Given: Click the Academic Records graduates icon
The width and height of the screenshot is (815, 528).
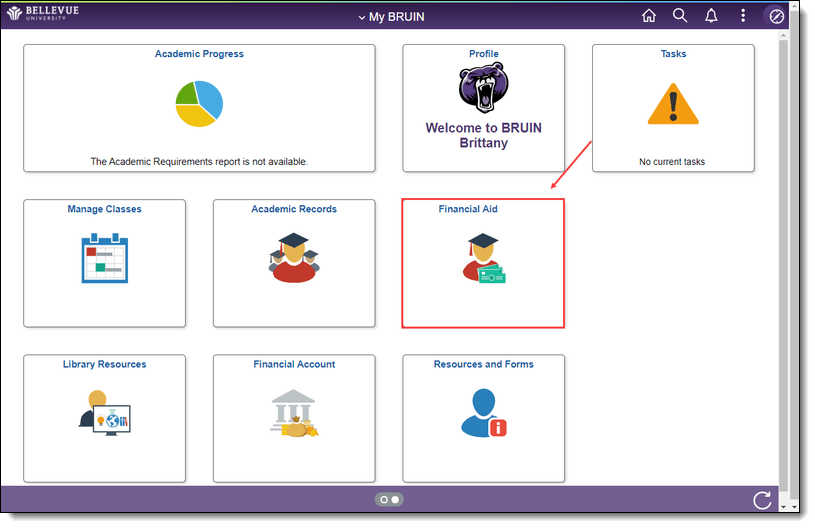Looking at the screenshot, I should click(294, 258).
